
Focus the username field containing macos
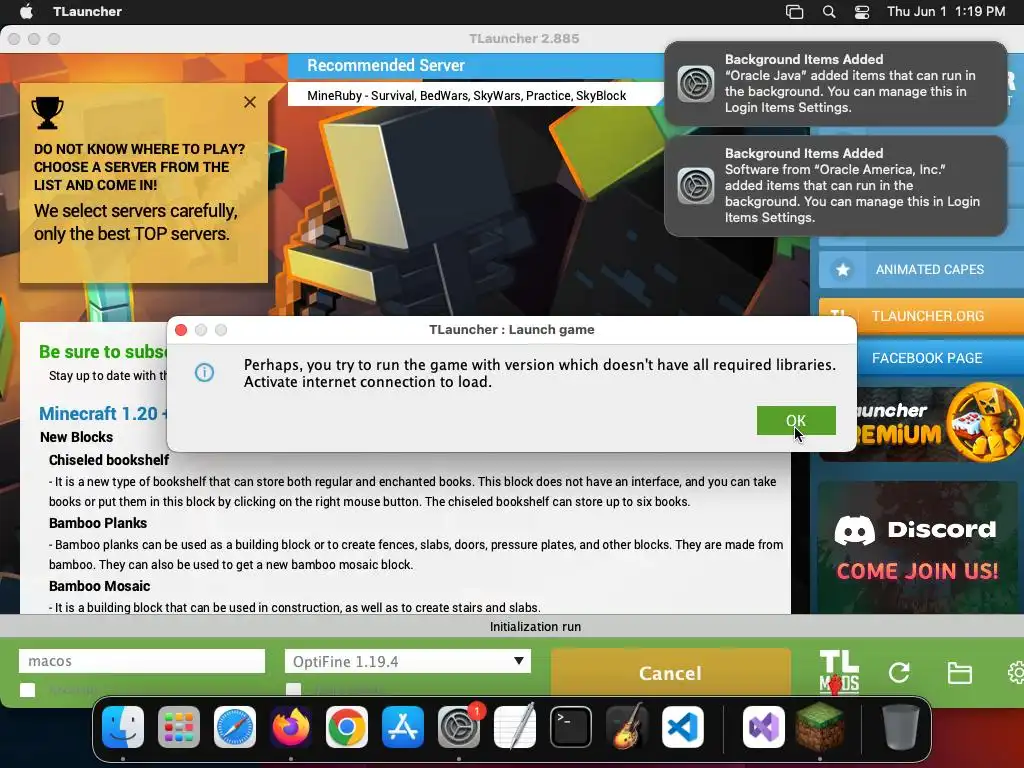(142, 661)
